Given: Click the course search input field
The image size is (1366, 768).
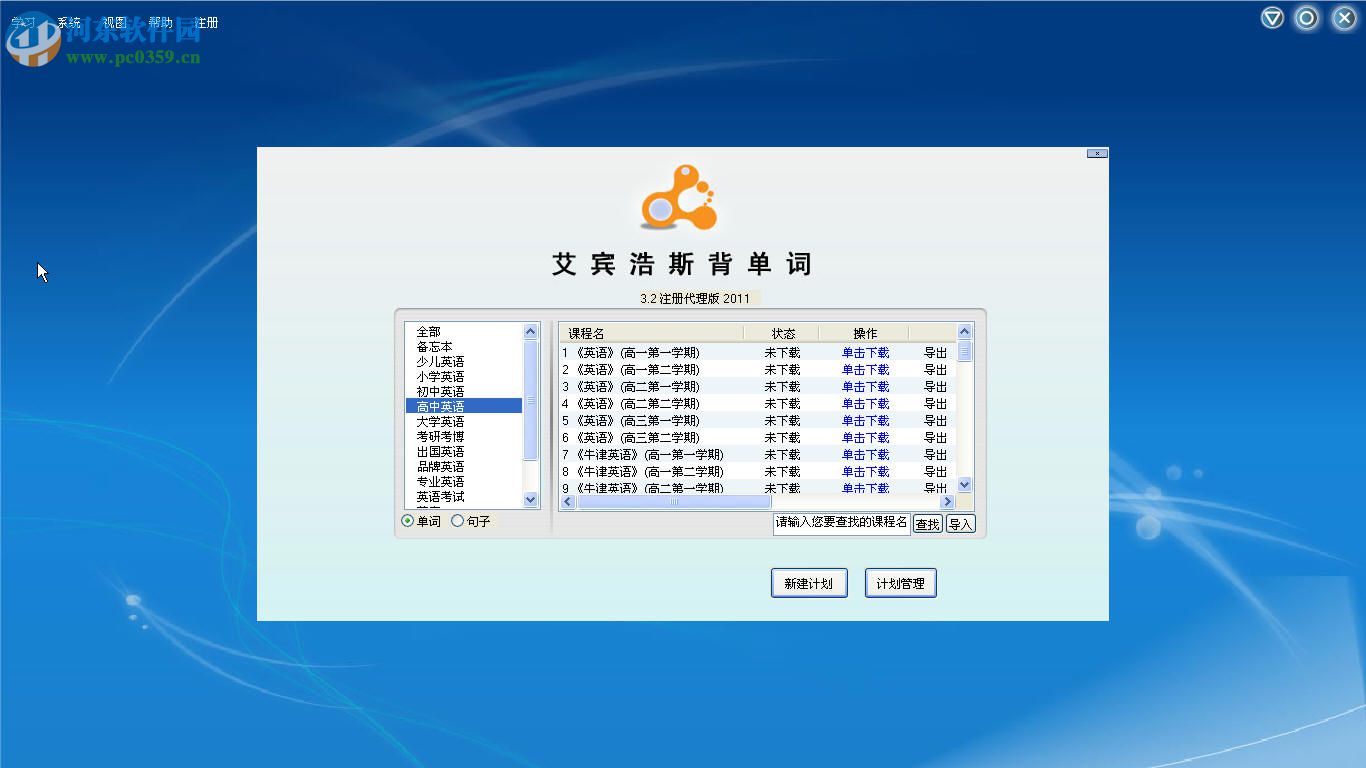Looking at the screenshot, I should click(x=842, y=523).
